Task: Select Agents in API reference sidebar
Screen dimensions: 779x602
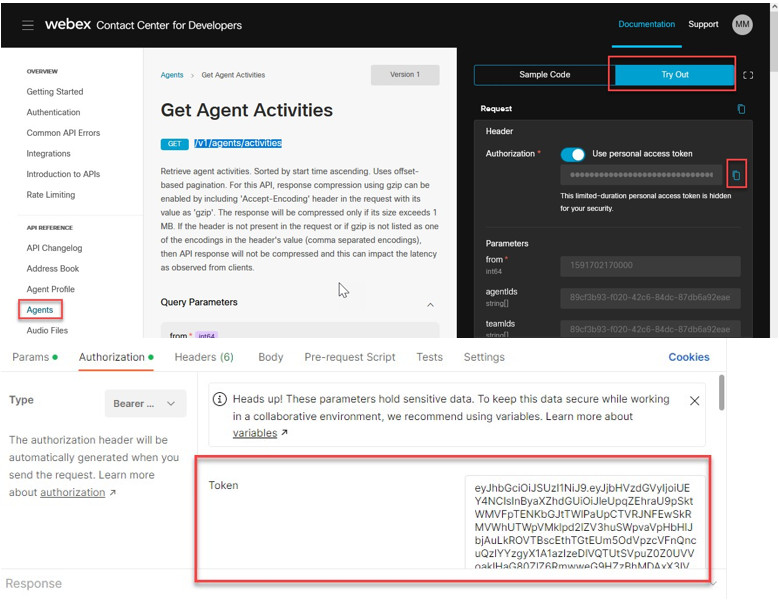Action: (40, 310)
